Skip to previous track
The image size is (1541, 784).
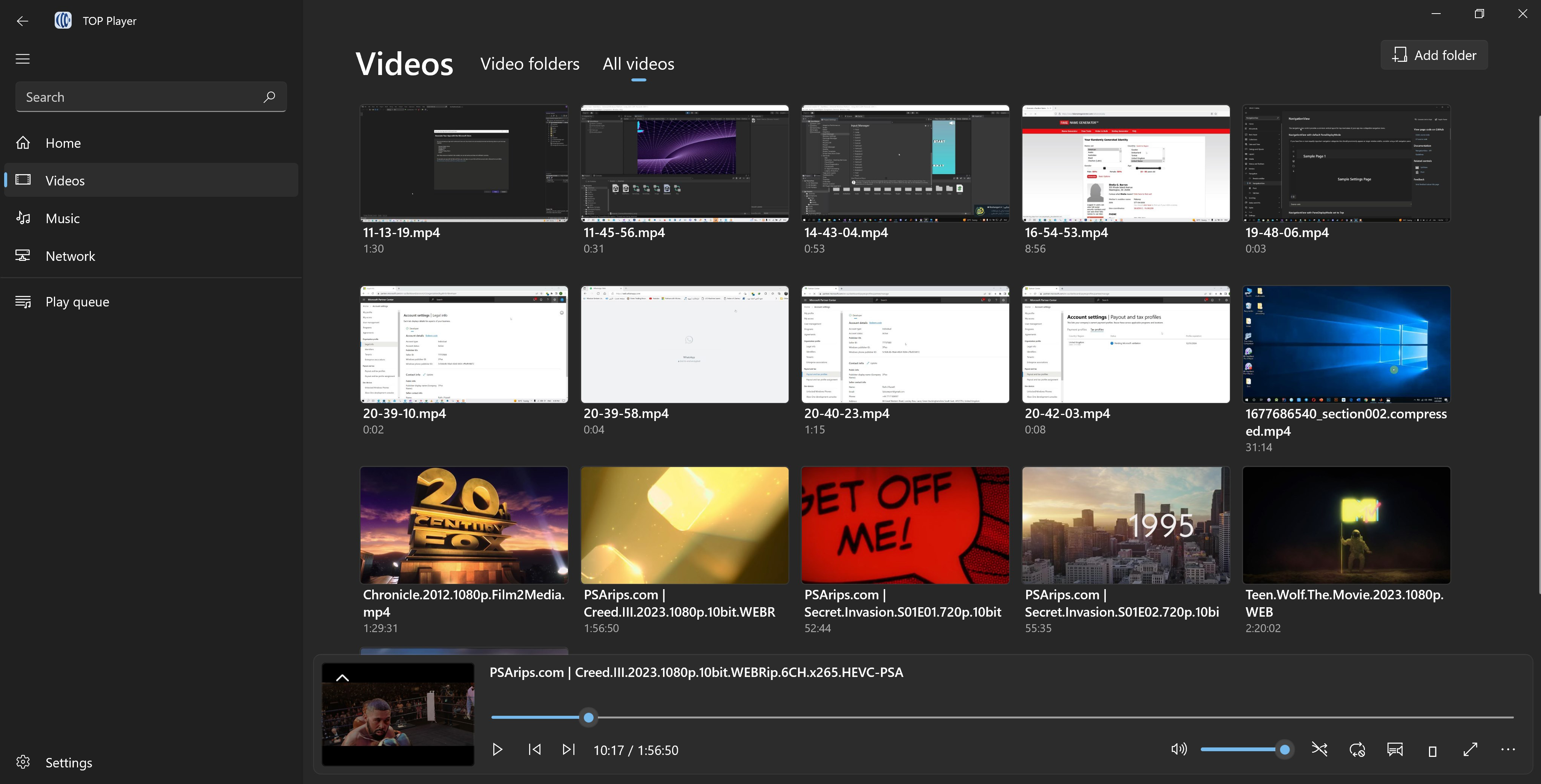[535, 749]
